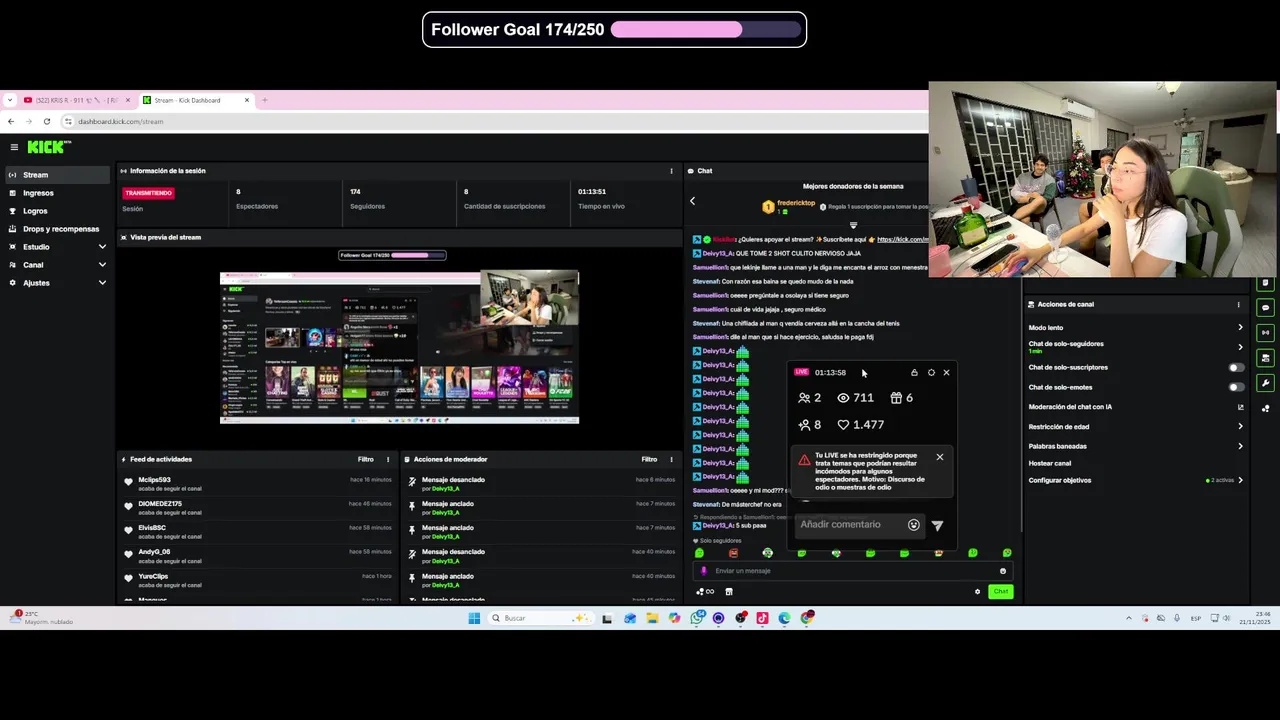Click the green Kick logo
This screenshot has height=720, width=1280.
pyautogui.click(x=48, y=147)
